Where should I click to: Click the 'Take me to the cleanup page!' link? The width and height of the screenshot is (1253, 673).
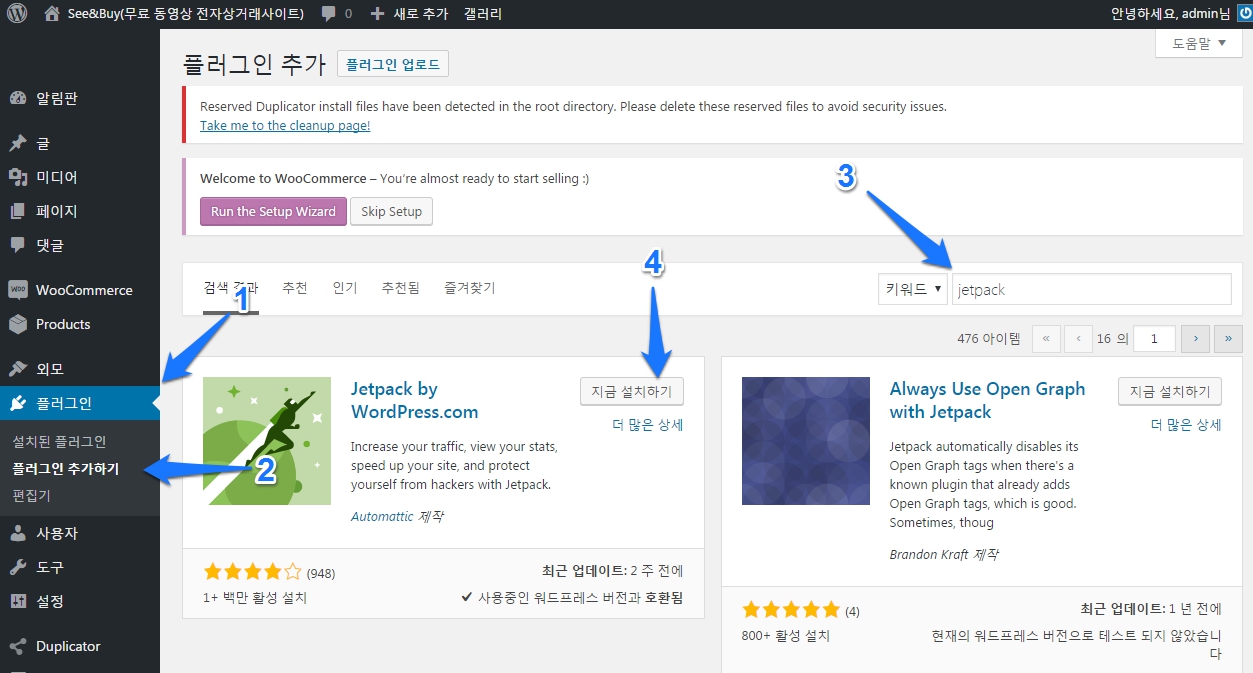pos(285,125)
